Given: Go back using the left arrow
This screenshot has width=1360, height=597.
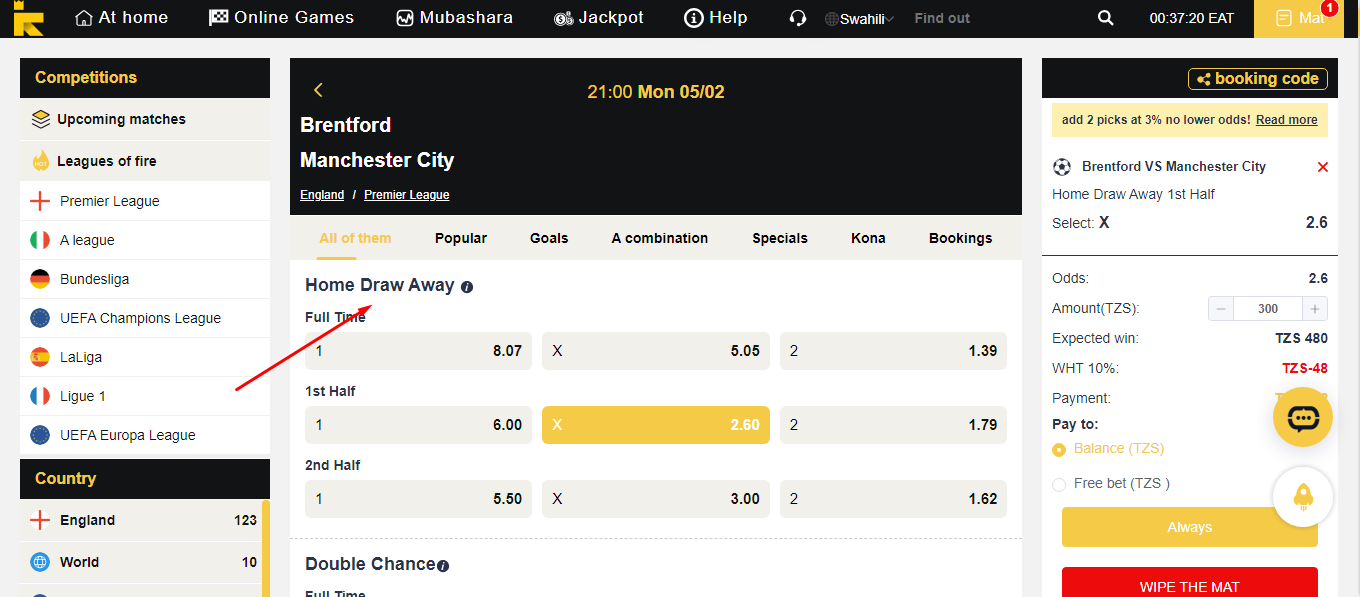Looking at the screenshot, I should coord(318,90).
